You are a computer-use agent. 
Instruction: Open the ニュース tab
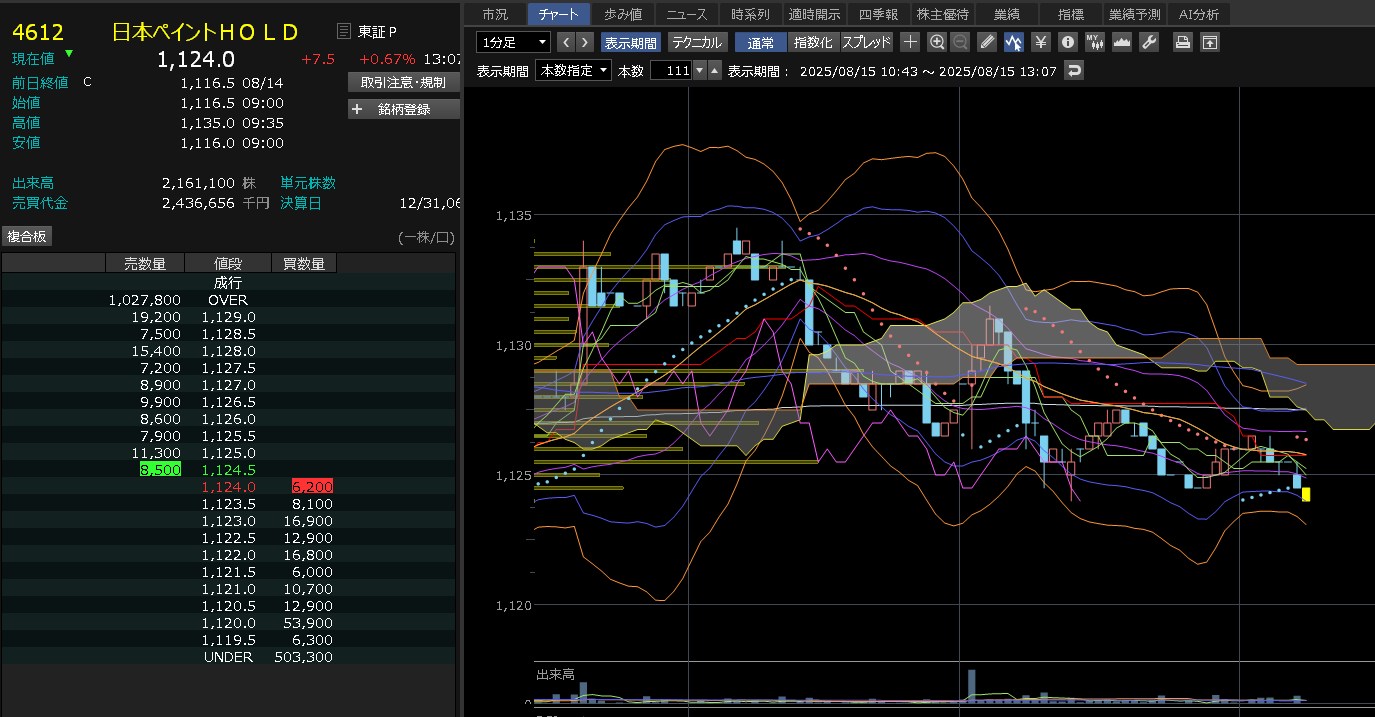click(687, 14)
